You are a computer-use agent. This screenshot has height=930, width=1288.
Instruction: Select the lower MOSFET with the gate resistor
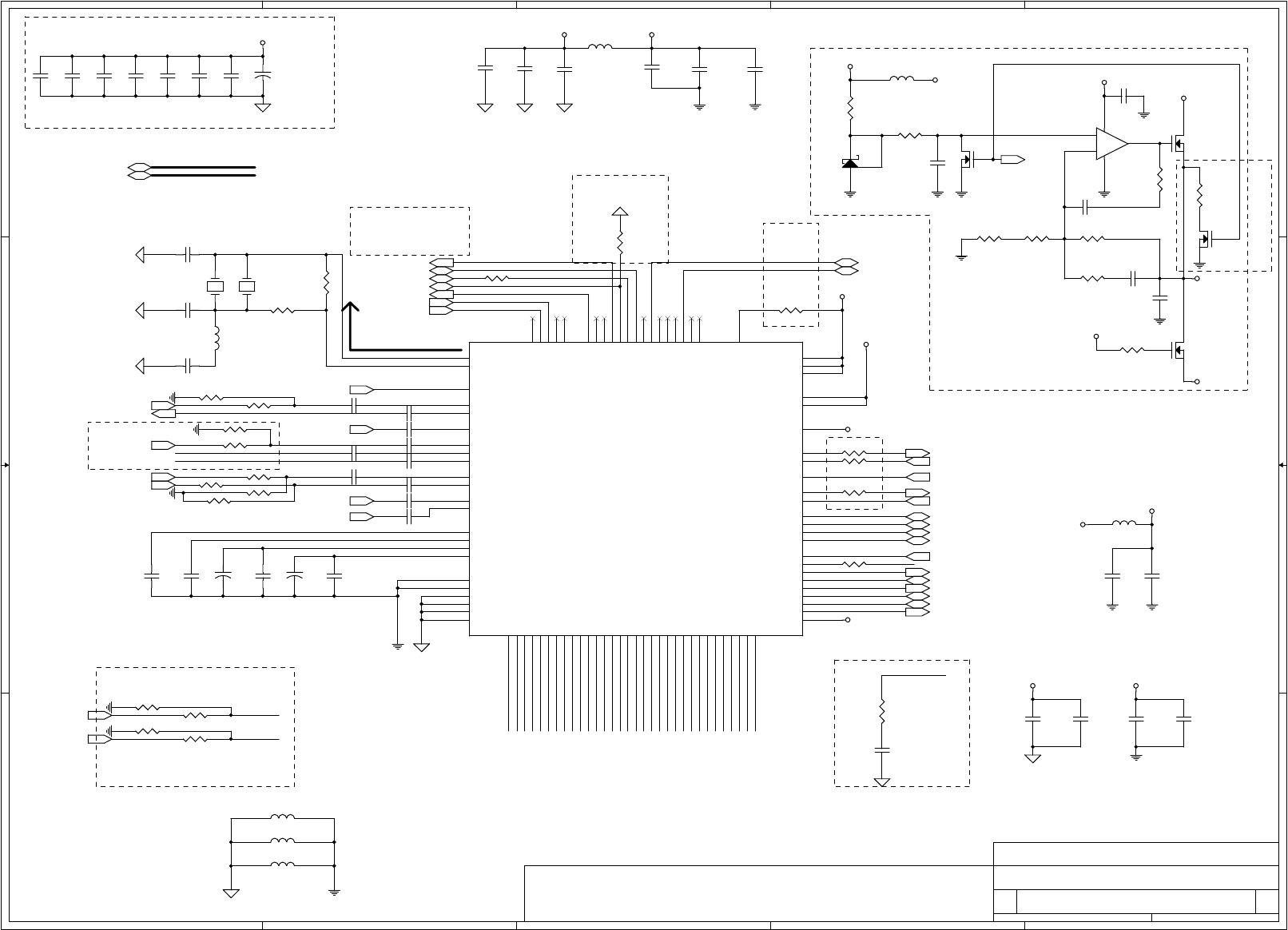[x=1178, y=350]
